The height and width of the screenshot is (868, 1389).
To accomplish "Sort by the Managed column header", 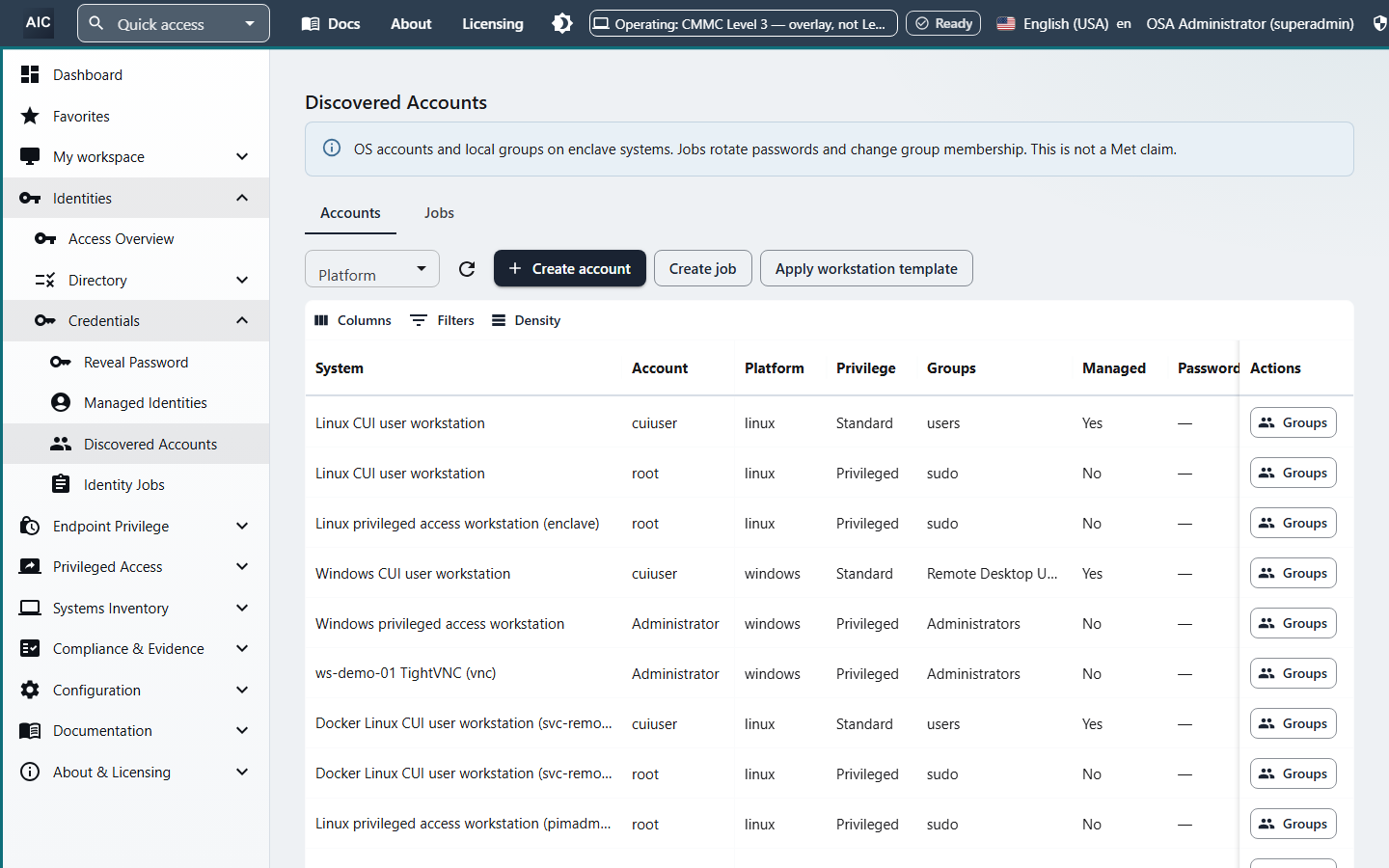I will point(1114,367).
